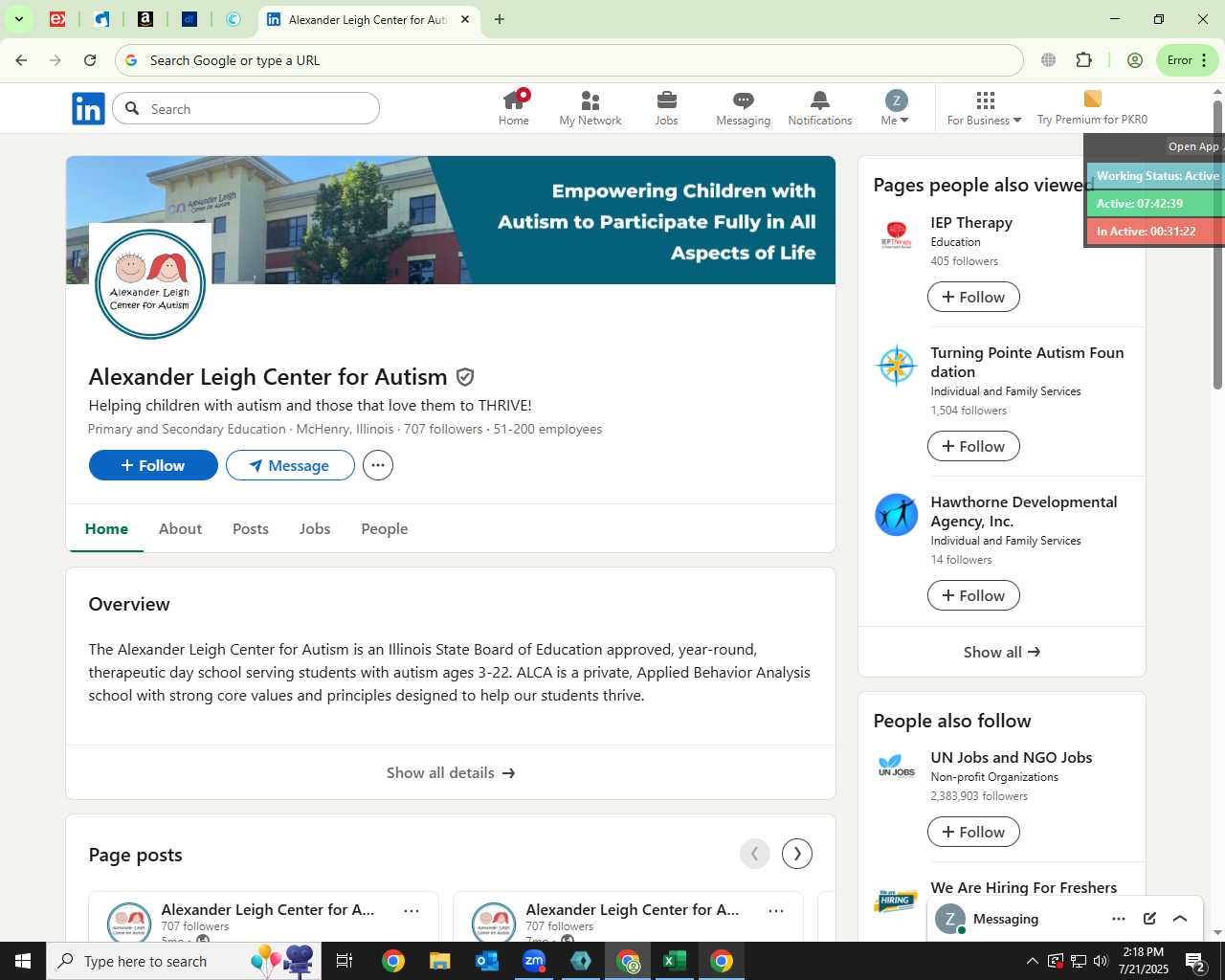Open Messaging panel options ellipsis

(1119, 919)
